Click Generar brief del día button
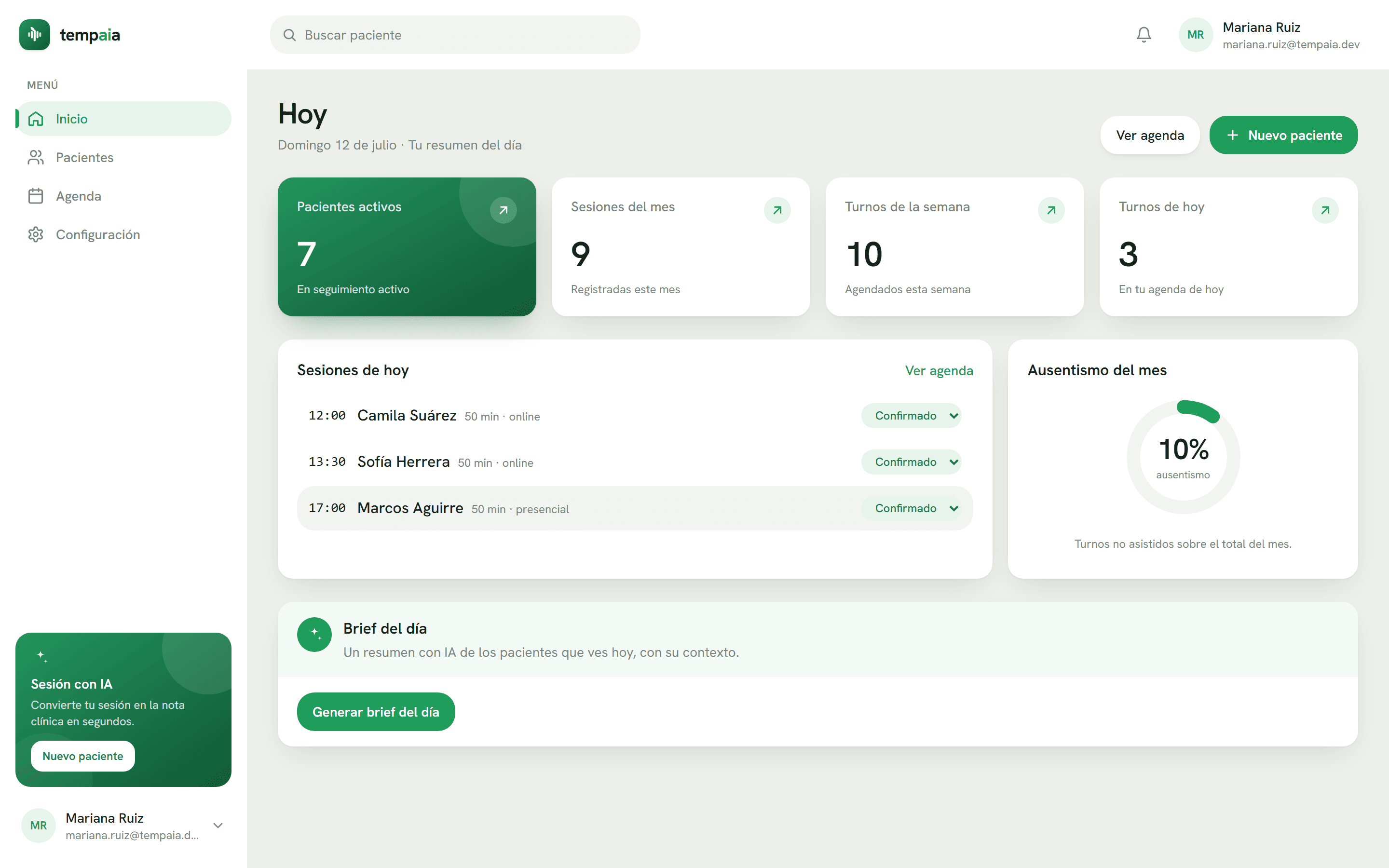 [376, 712]
